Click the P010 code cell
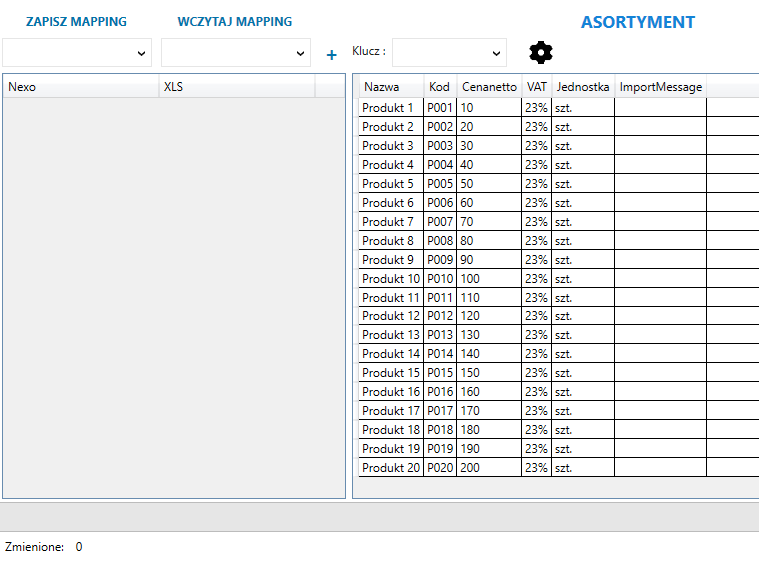This screenshot has width=759, height=561. tap(440, 279)
